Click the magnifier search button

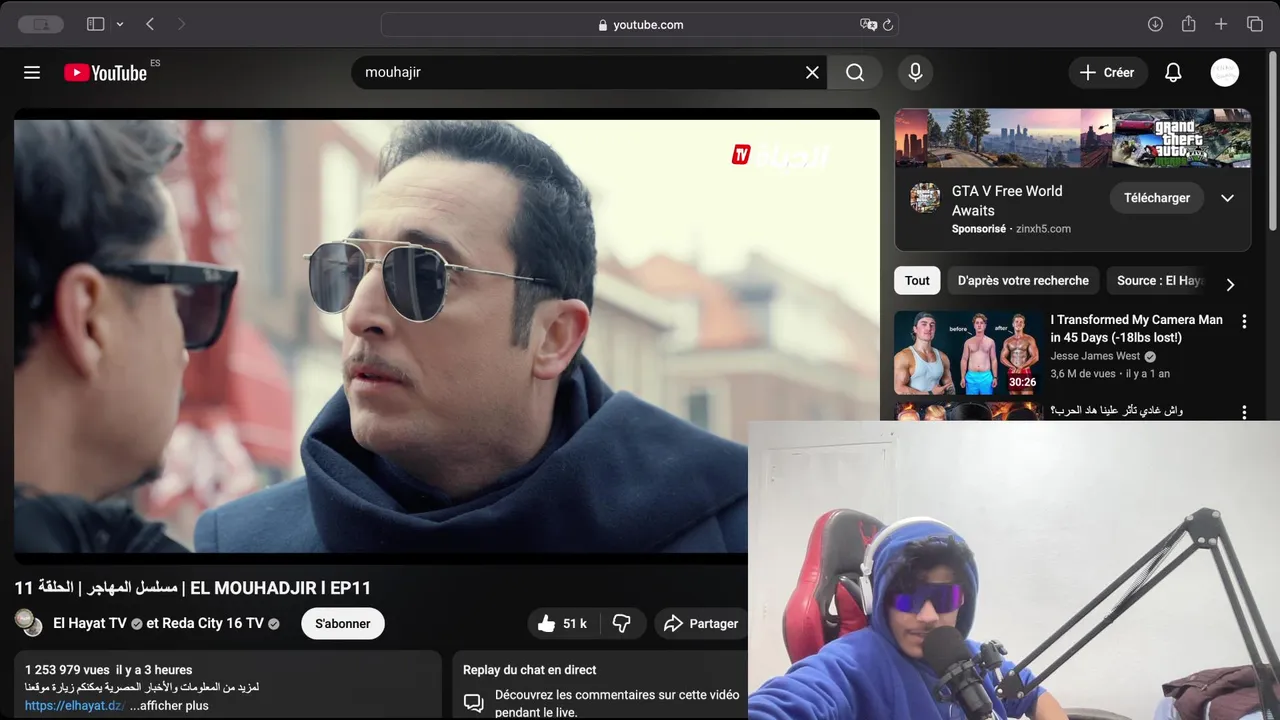[x=855, y=72]
